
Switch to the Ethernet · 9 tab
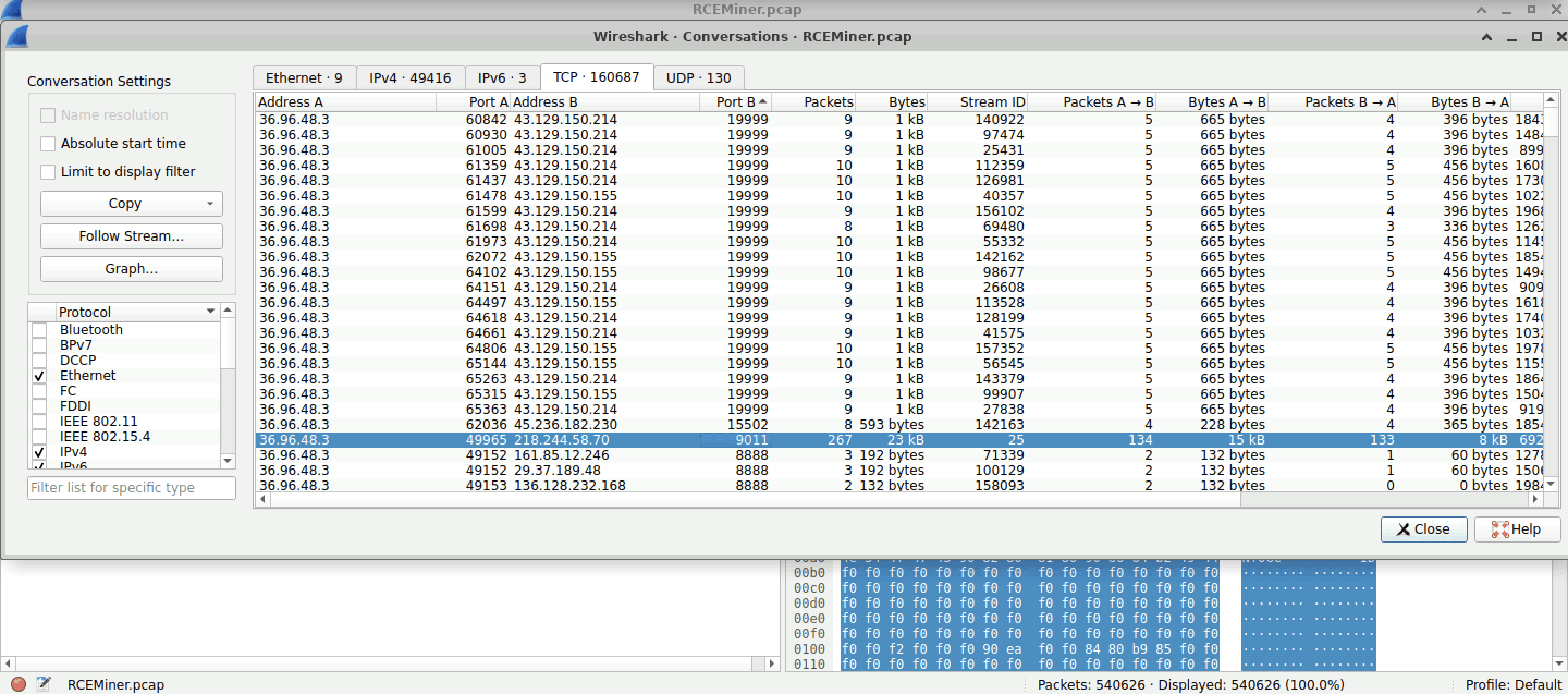click(304, 78)
